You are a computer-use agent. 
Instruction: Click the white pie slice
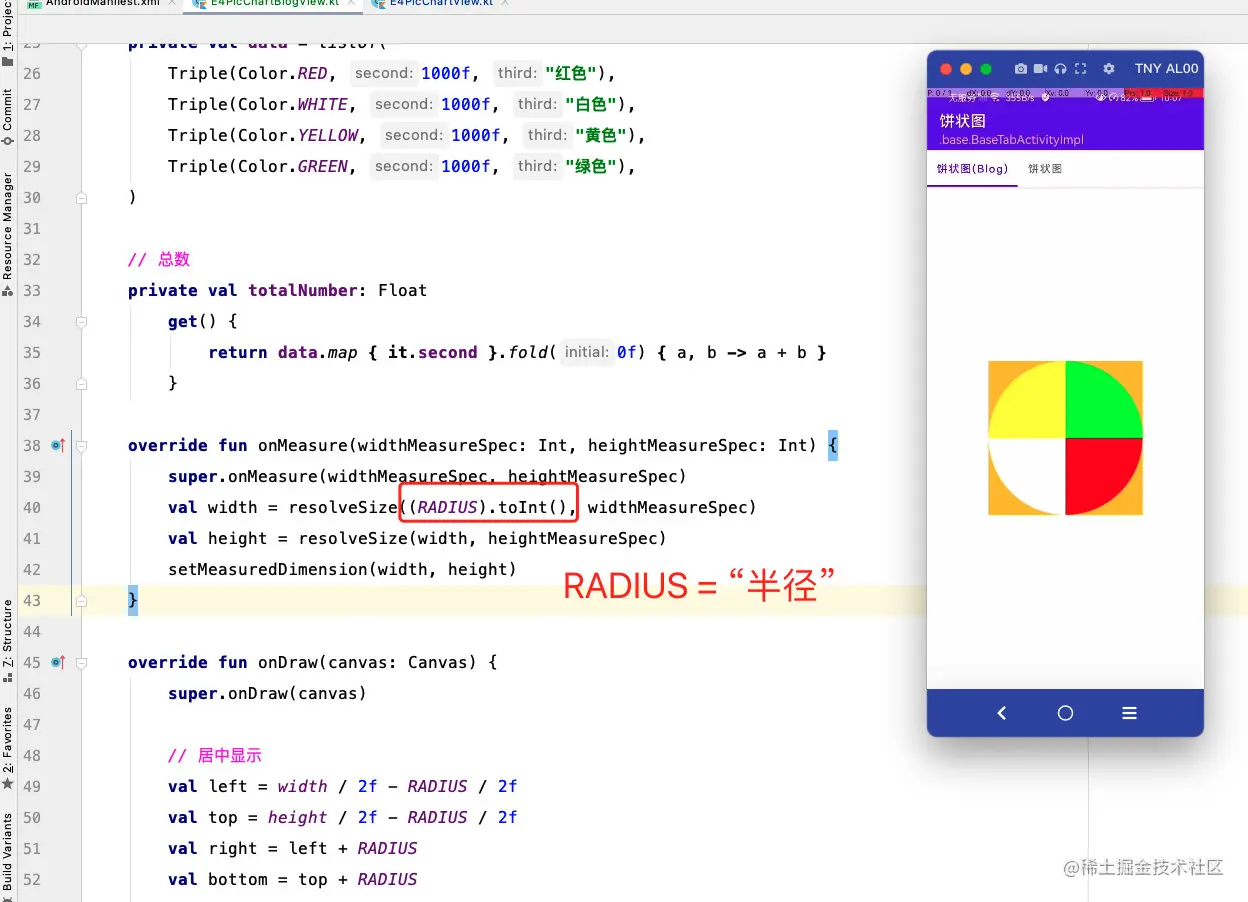click(1033, 471)
